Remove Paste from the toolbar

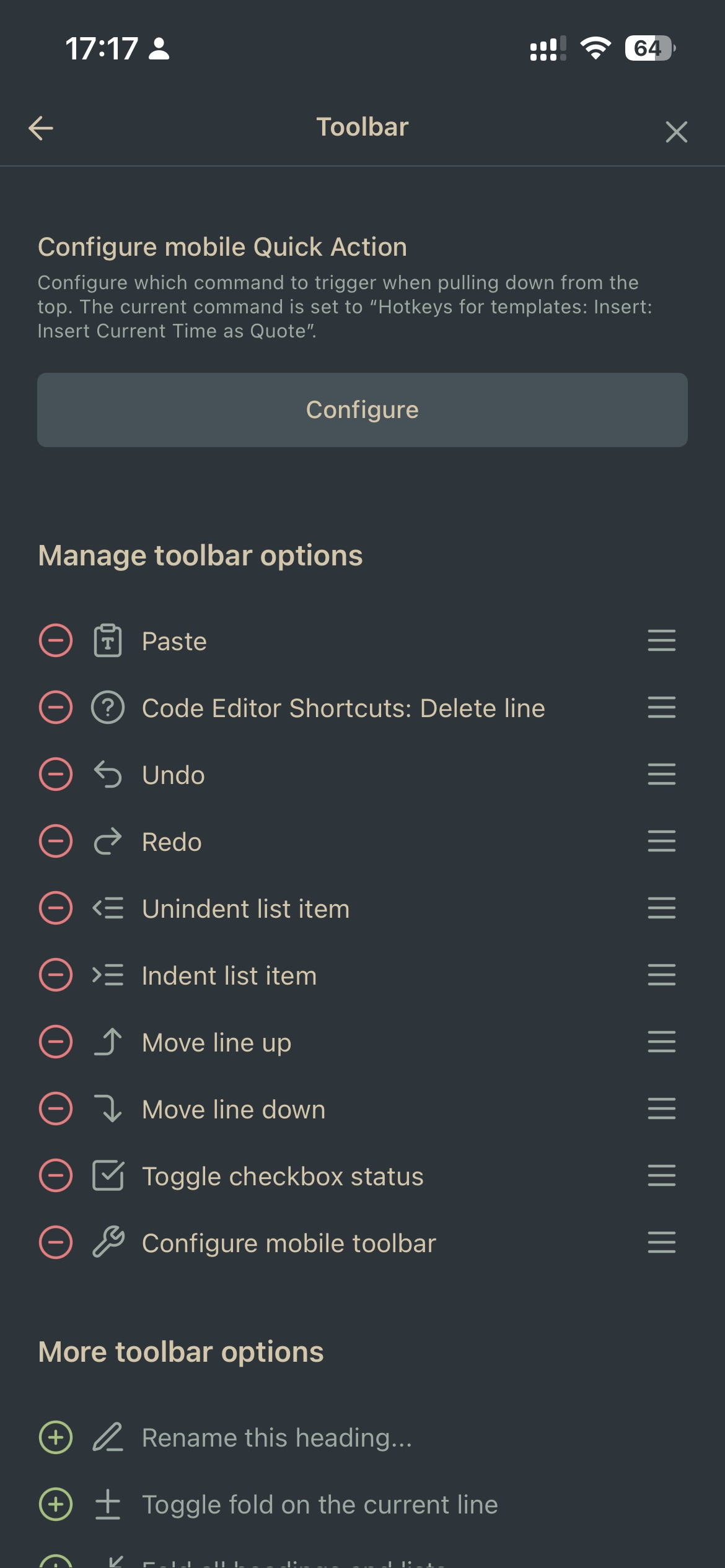tap(55, 640)
